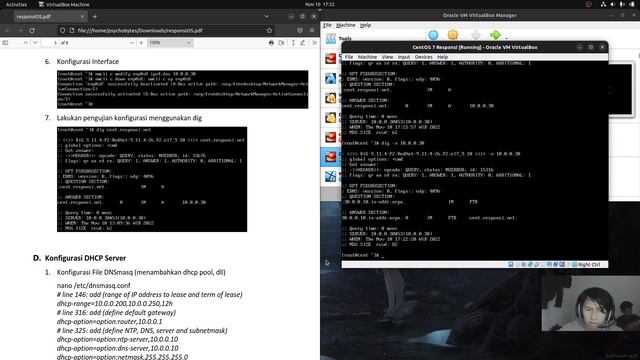The height and width of the screenshot is (360, 640).
Task: Open the Firefox shield tracking protection icon
Action: coord(62,30)
